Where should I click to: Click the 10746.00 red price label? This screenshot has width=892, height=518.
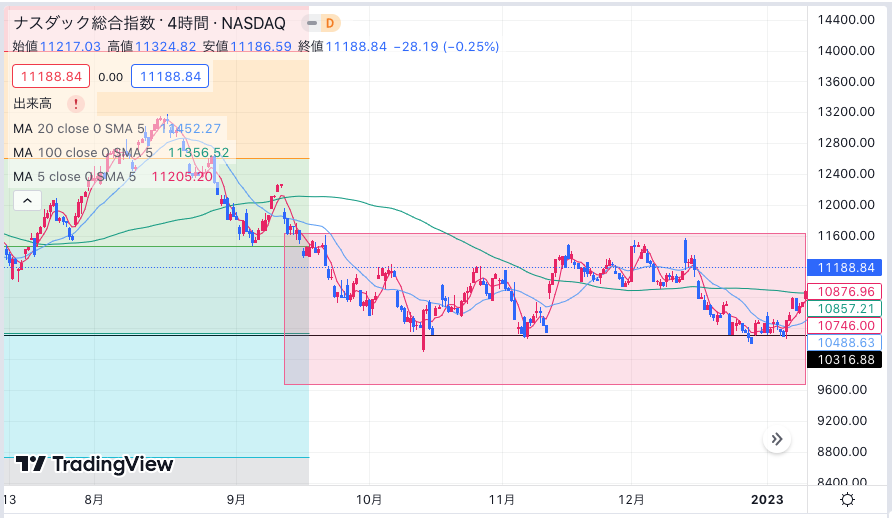pos(845,326)
